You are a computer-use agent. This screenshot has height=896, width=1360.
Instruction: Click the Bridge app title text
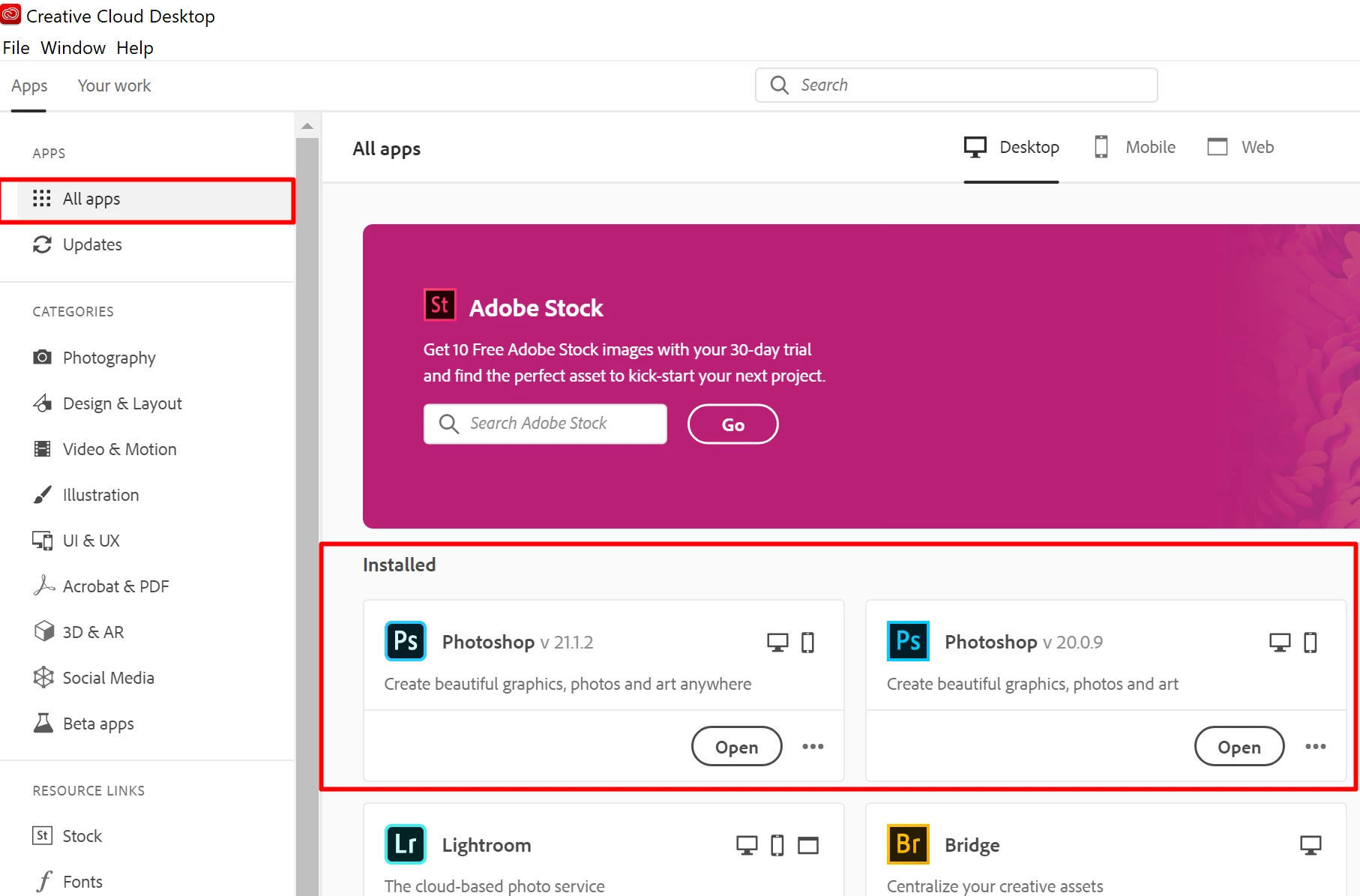(972, 845)
